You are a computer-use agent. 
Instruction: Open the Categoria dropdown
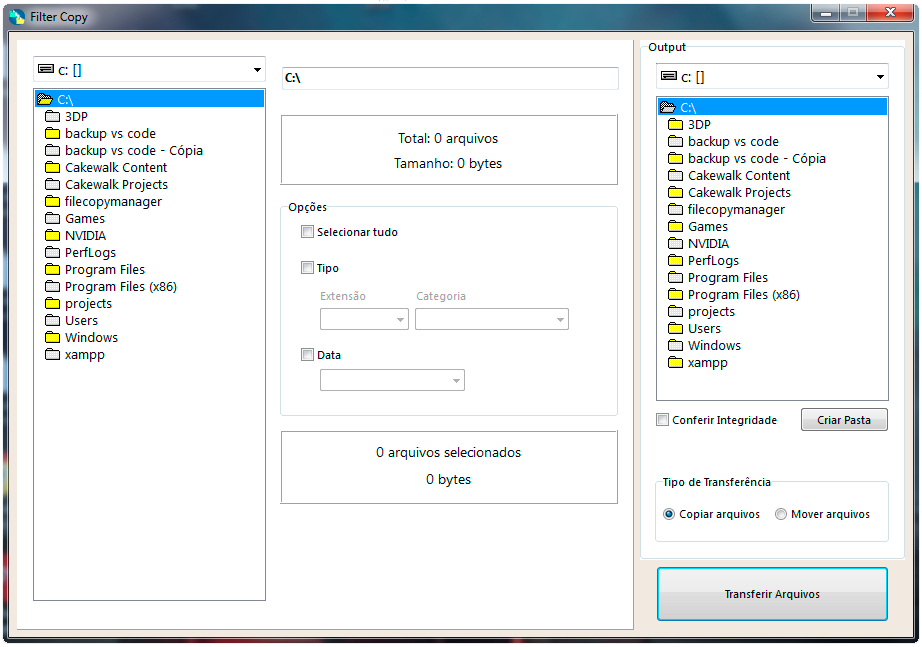pyautogui.click(x=492, y=319)
